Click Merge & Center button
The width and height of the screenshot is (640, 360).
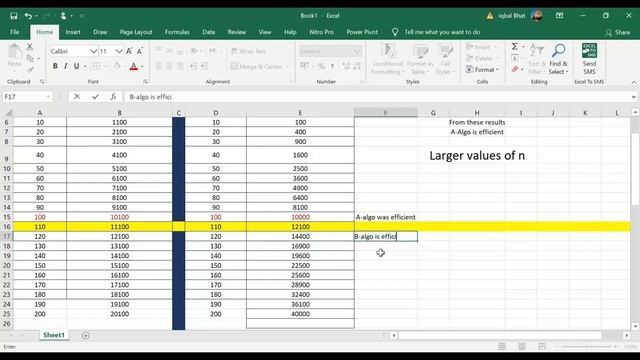click(256, 67)
